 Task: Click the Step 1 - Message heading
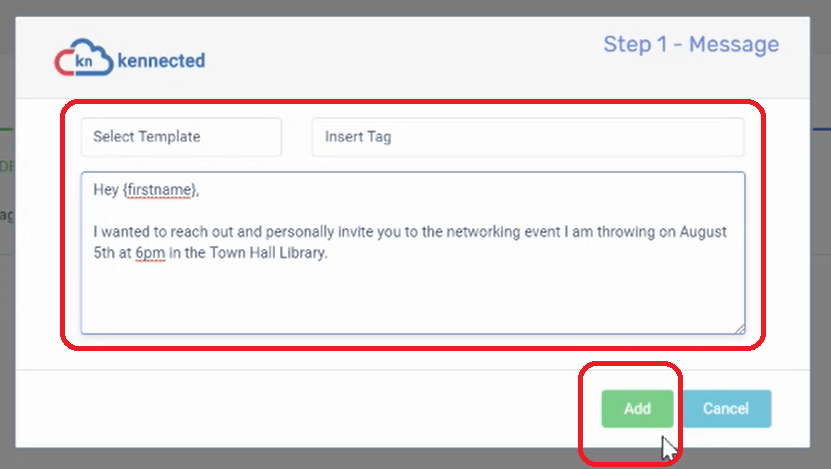691,44
